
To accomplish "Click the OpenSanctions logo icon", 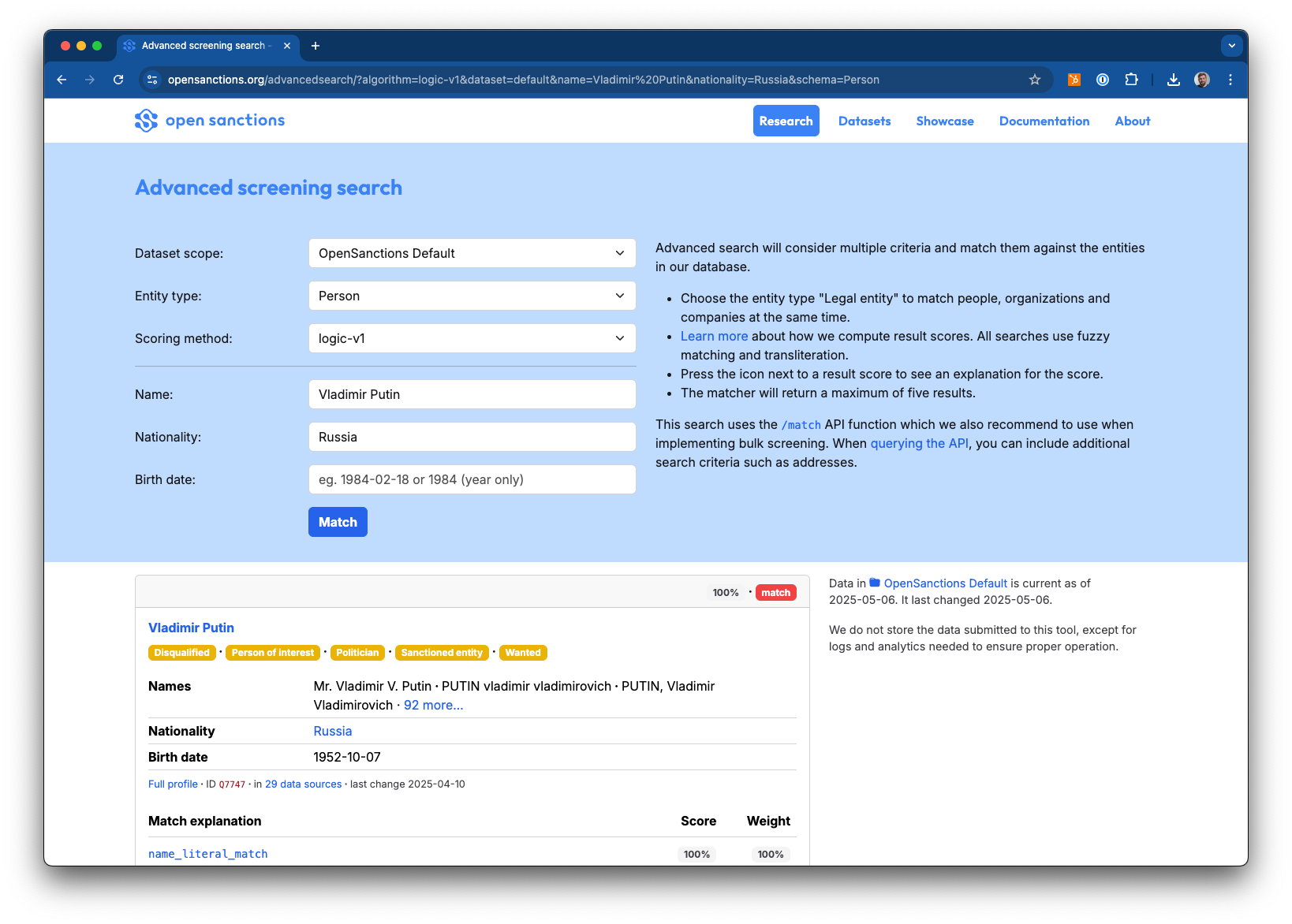I will (x=146, y=121).
